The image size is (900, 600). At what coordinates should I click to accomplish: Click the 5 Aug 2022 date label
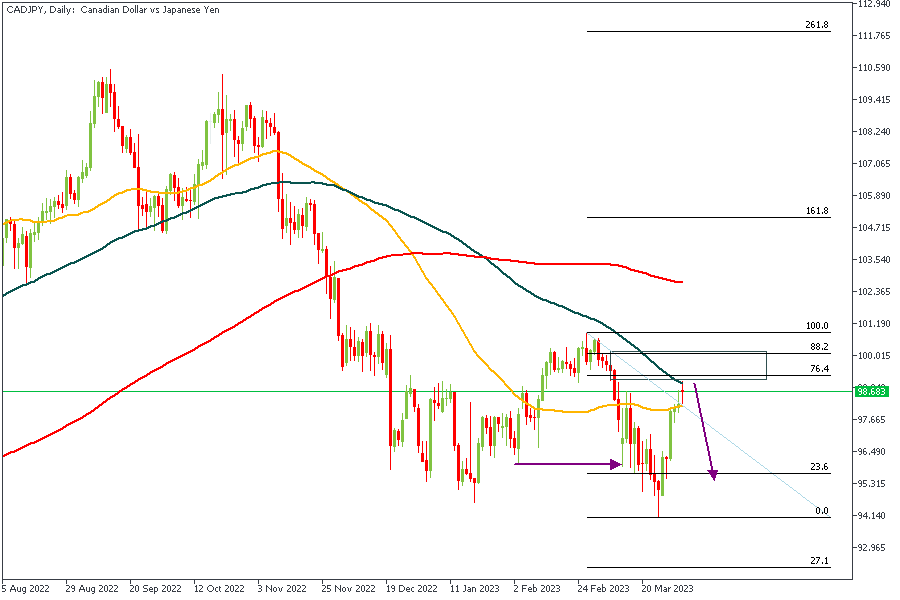coord(28,588)
